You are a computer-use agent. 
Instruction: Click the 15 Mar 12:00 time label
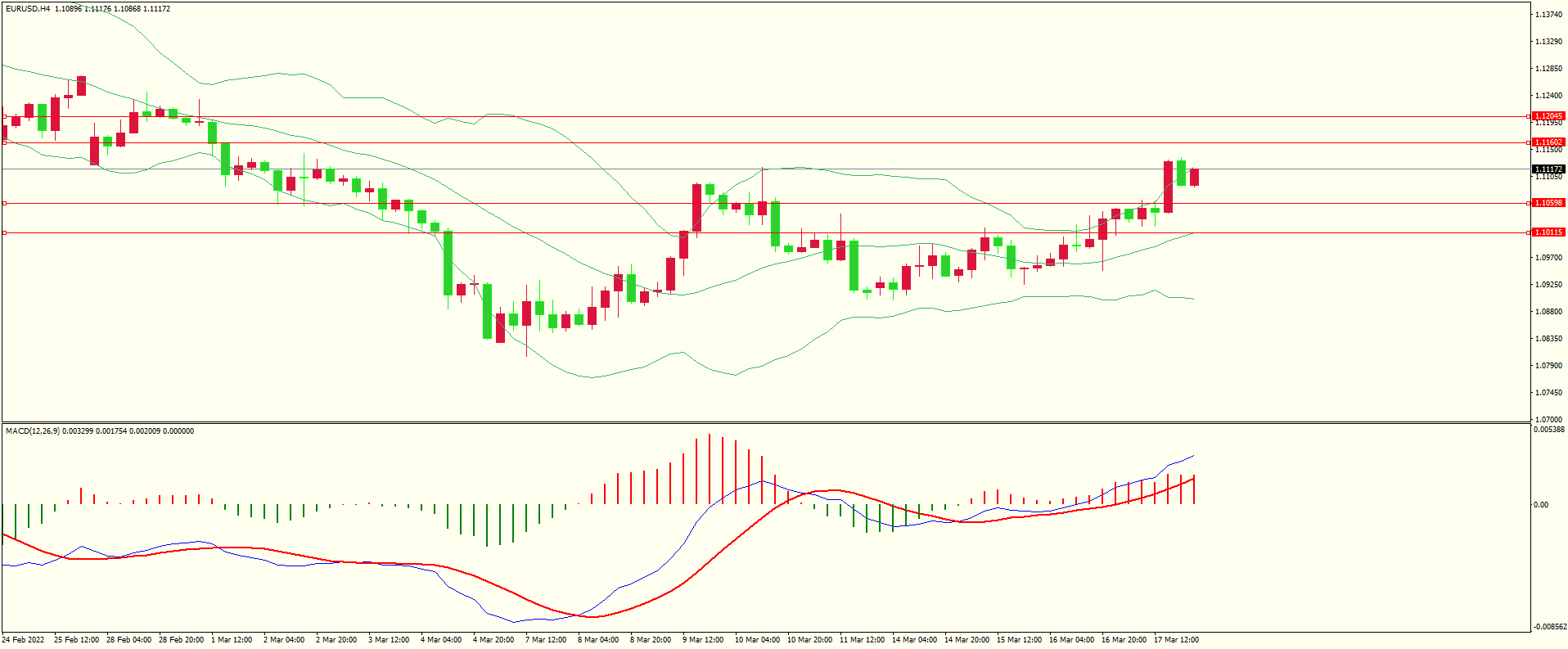[x=1020, y=640]
